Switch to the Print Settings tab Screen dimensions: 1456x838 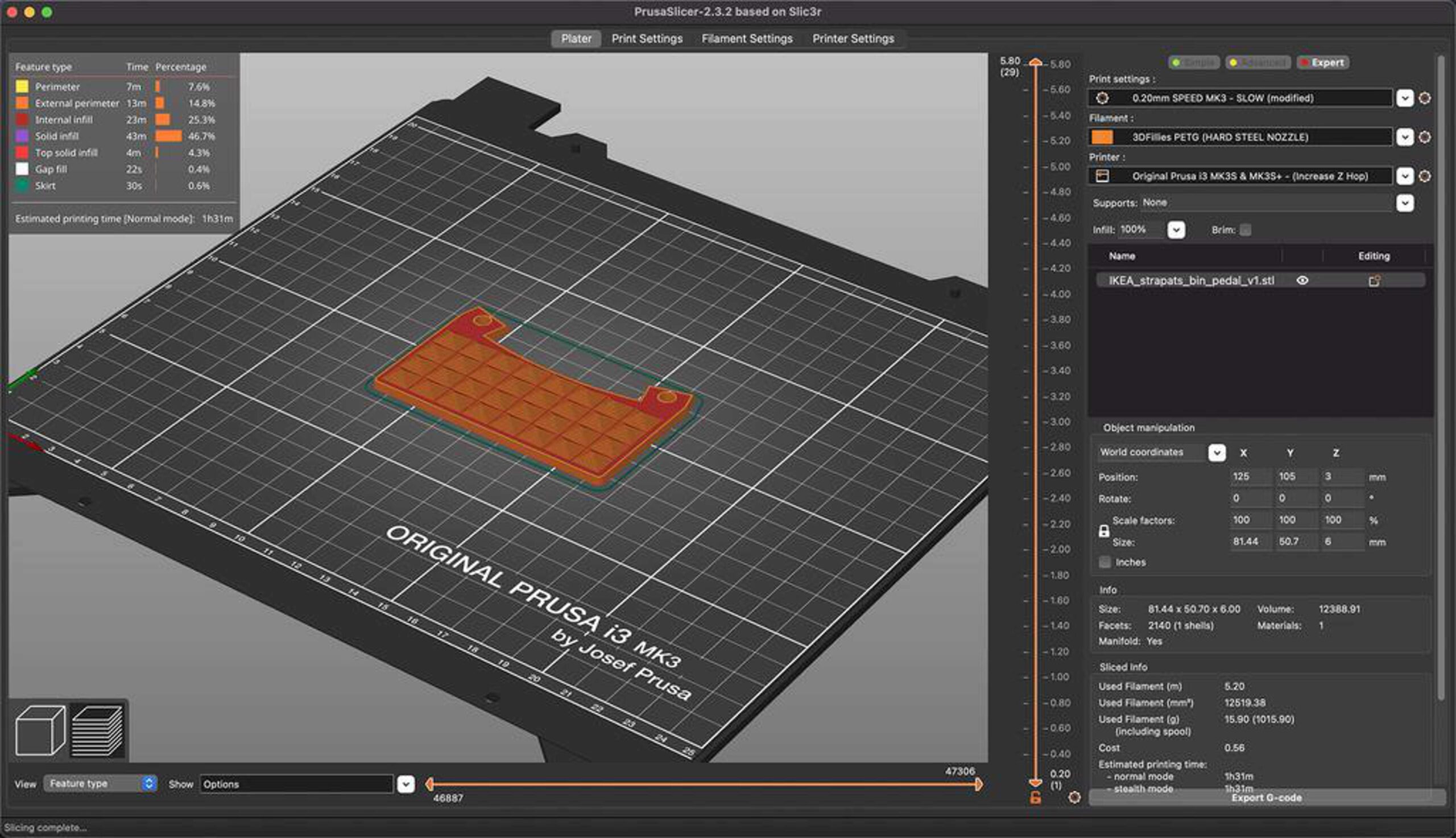click(647, 39)
